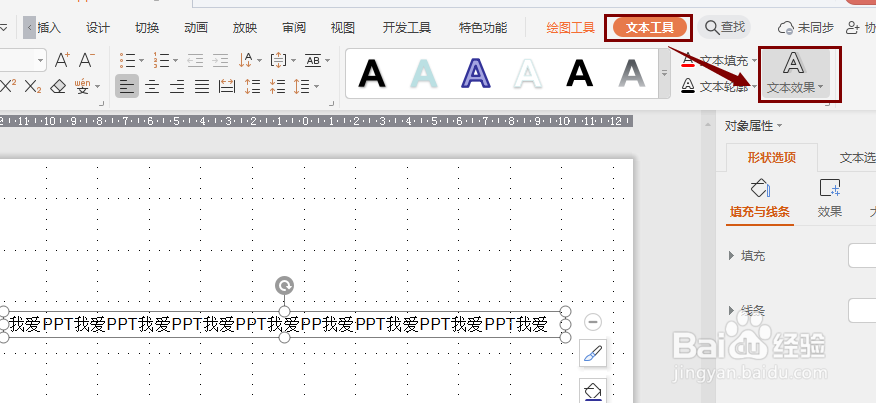876x403 pixels.
Task: Toggle distributed alignment
Action: click(227, 87)
